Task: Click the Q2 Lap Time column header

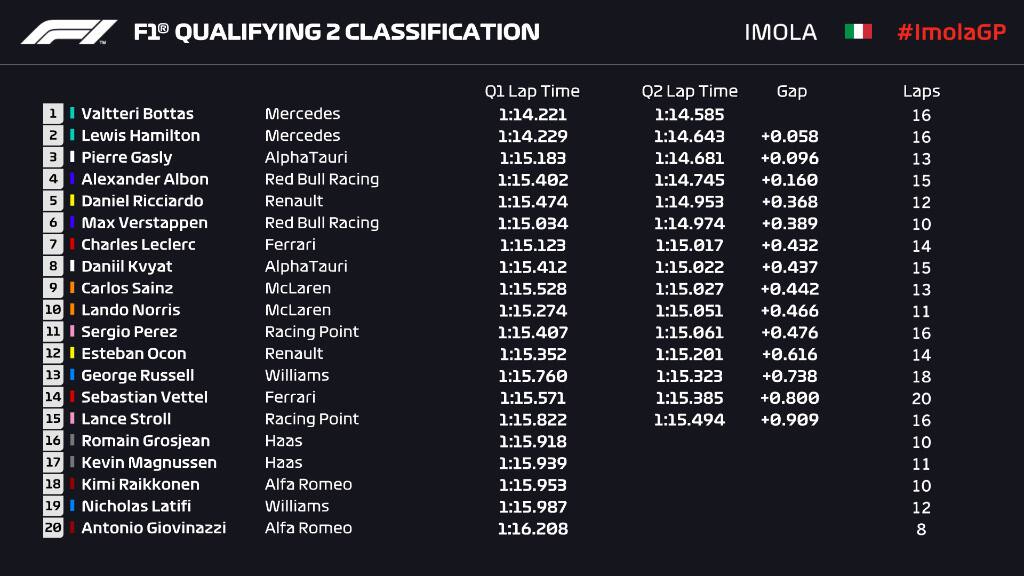Action: 689,91
